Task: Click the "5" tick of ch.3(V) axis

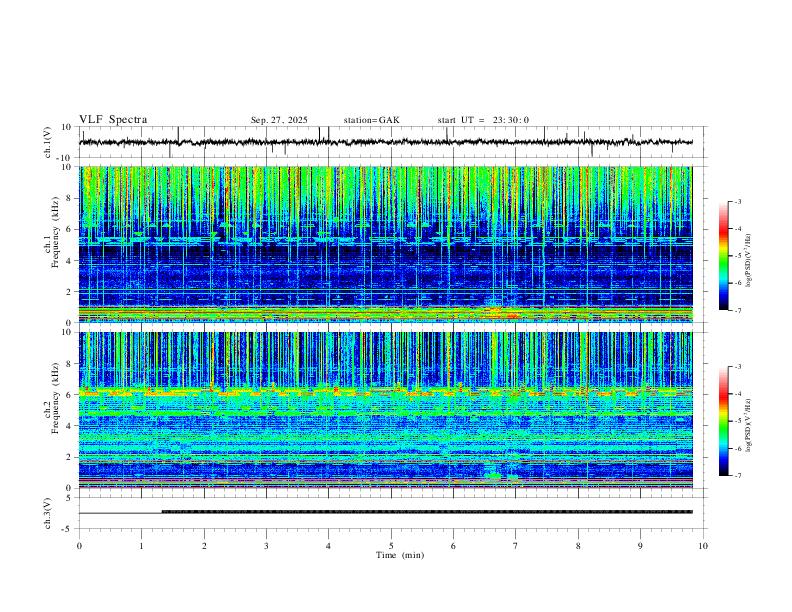Action: pos(69,498)
